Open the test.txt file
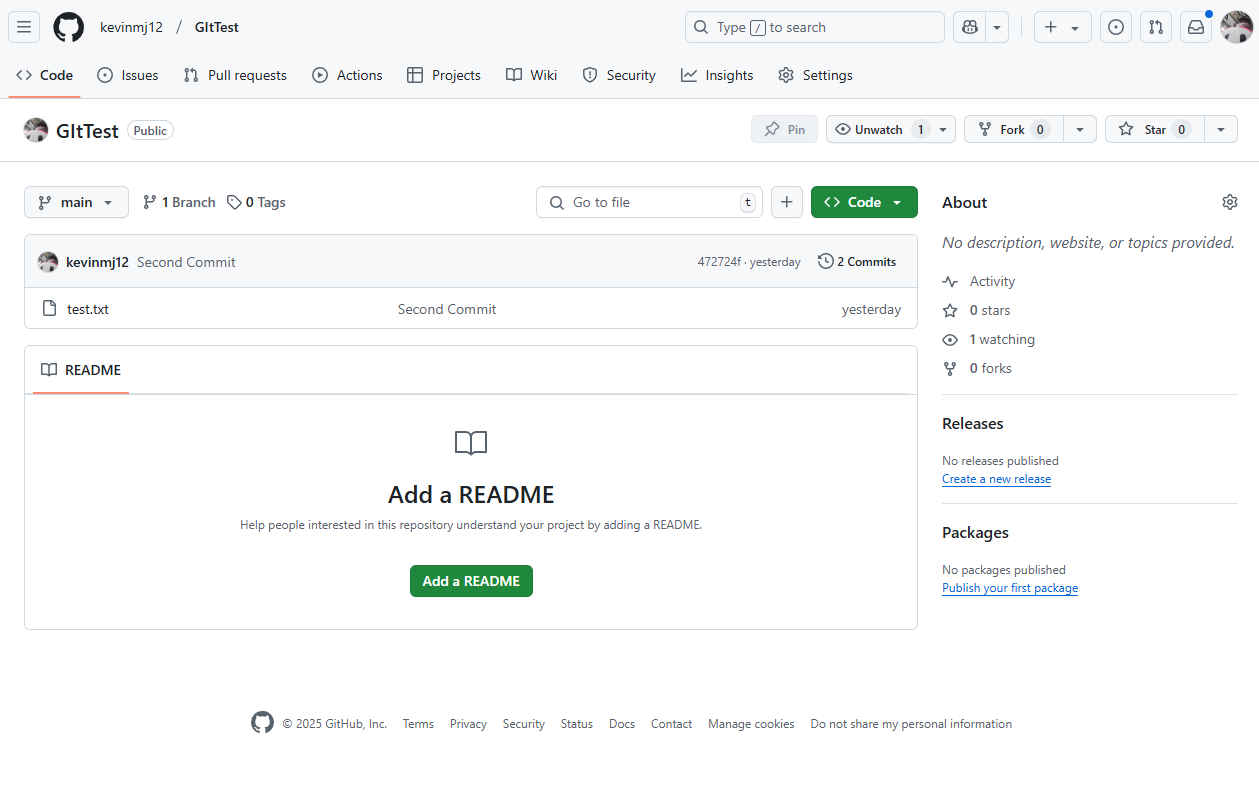 click(88, 309)
